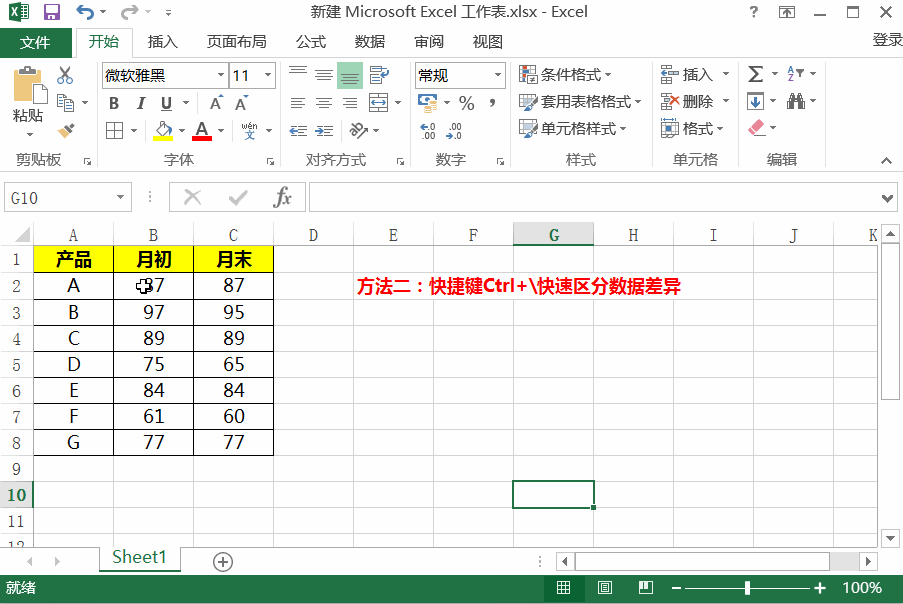
Task: Click the Fill down arrow icon
Action: point(756,102)
